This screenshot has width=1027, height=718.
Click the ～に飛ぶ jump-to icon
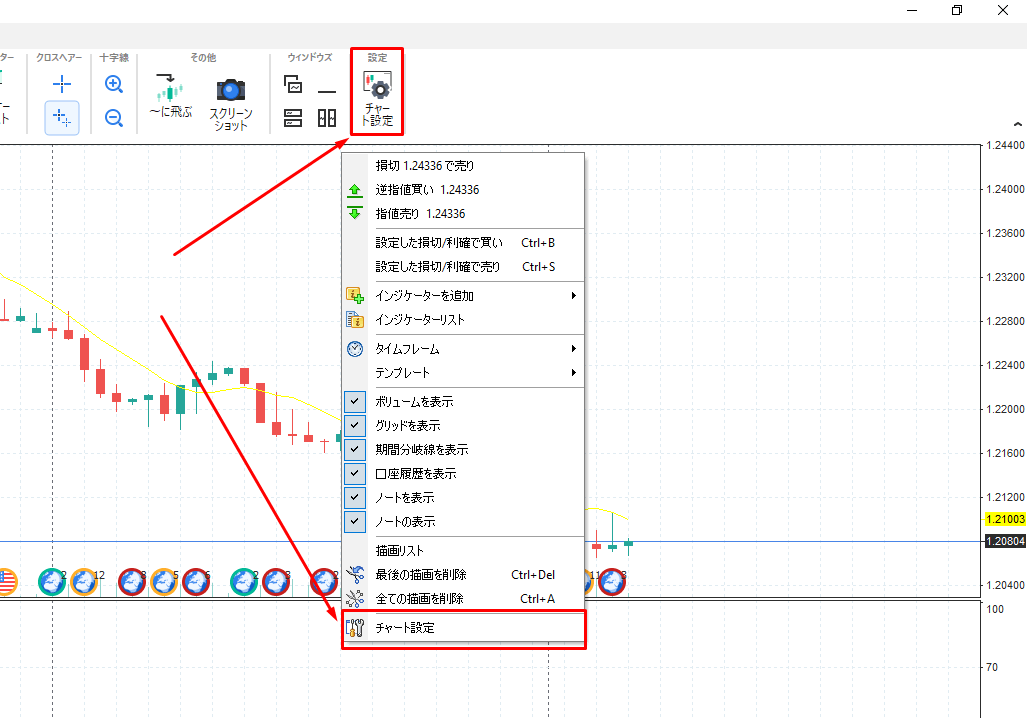(x=170, y=98)
